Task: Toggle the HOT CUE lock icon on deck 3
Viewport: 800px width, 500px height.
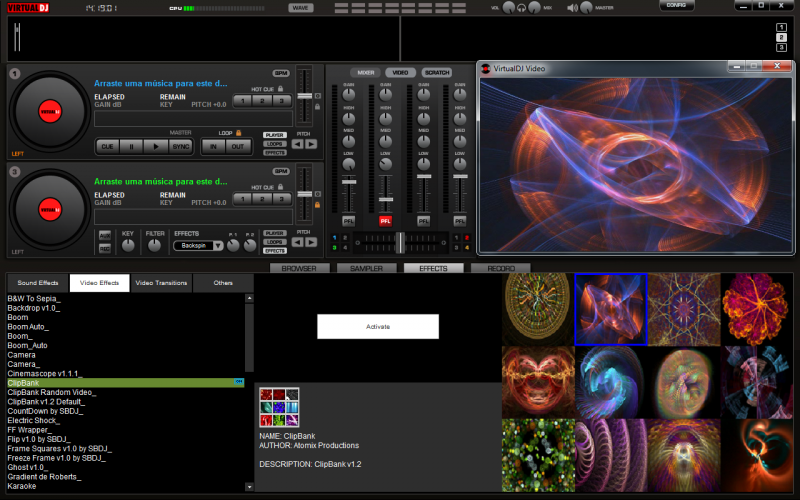Action: [x=281, y=187]
